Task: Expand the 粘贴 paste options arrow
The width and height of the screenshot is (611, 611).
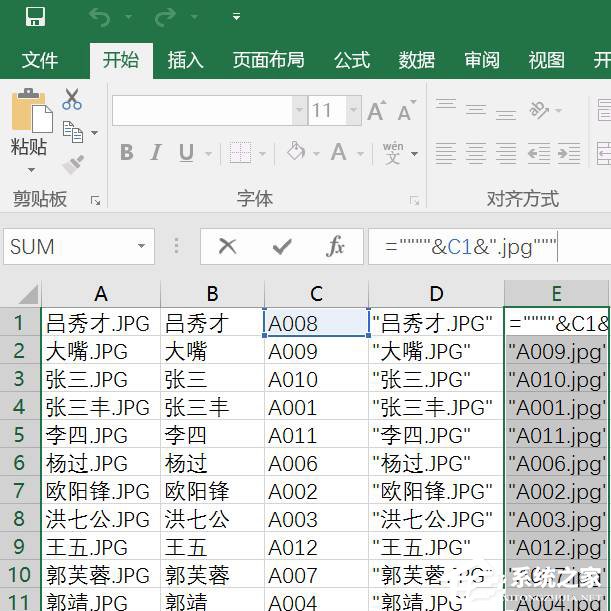Action: (x=31, y=170)
